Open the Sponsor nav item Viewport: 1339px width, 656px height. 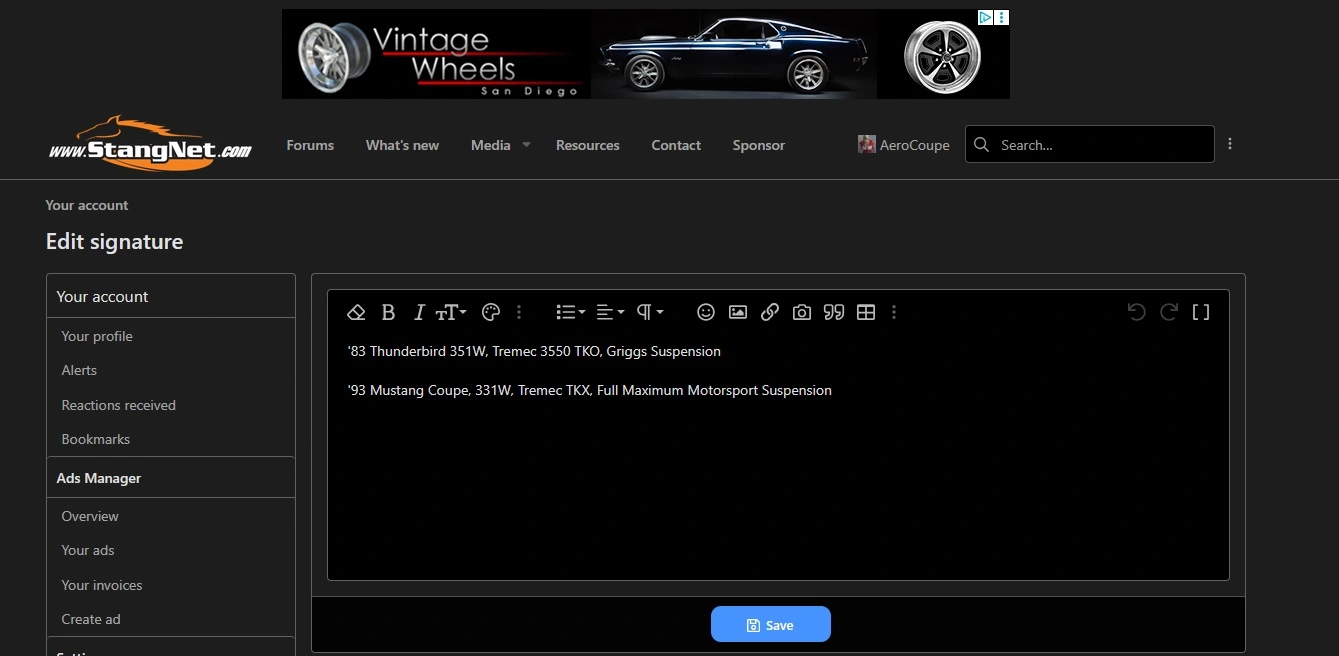click(x=759, y=145)
